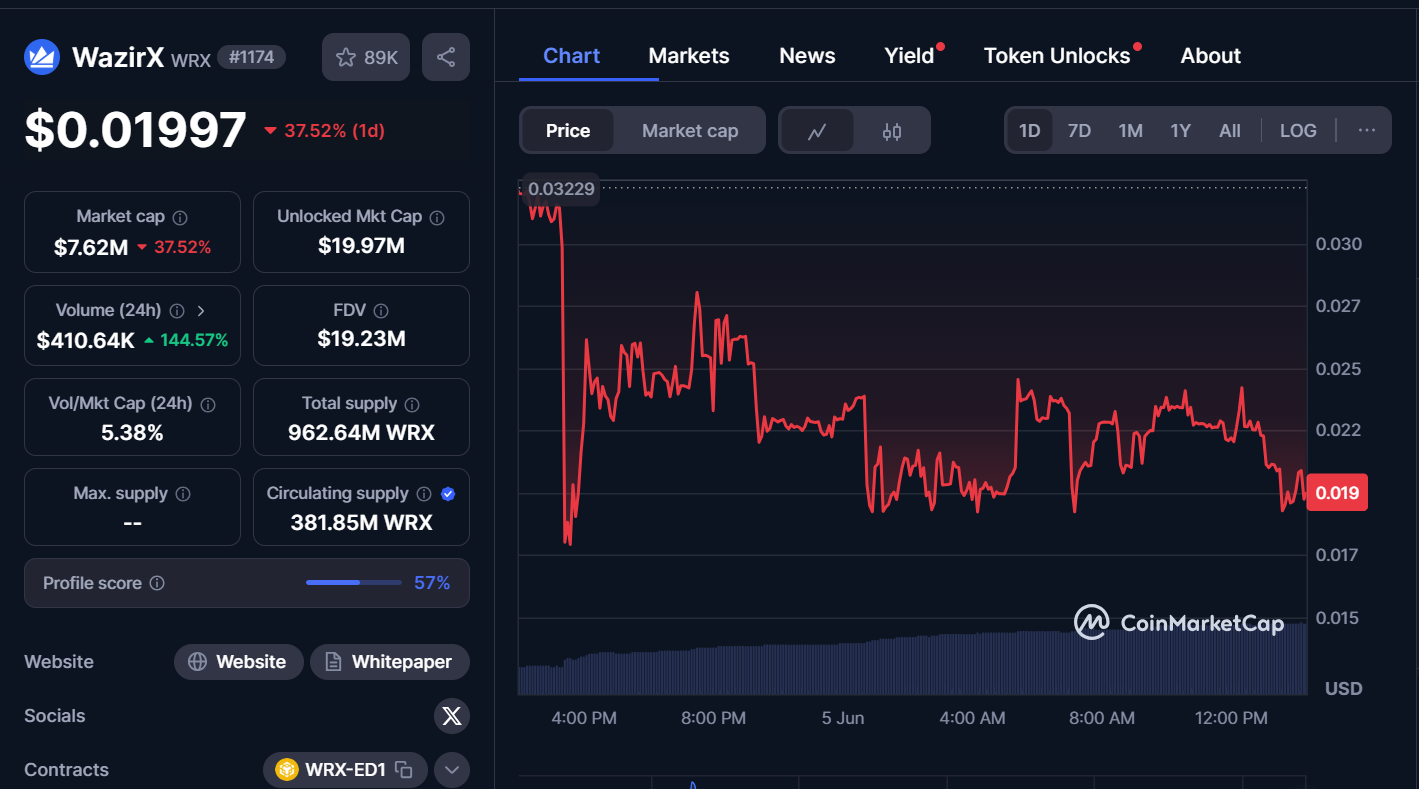
Task: Click the 37.52% (1d) change text
Action: (334, 131)
